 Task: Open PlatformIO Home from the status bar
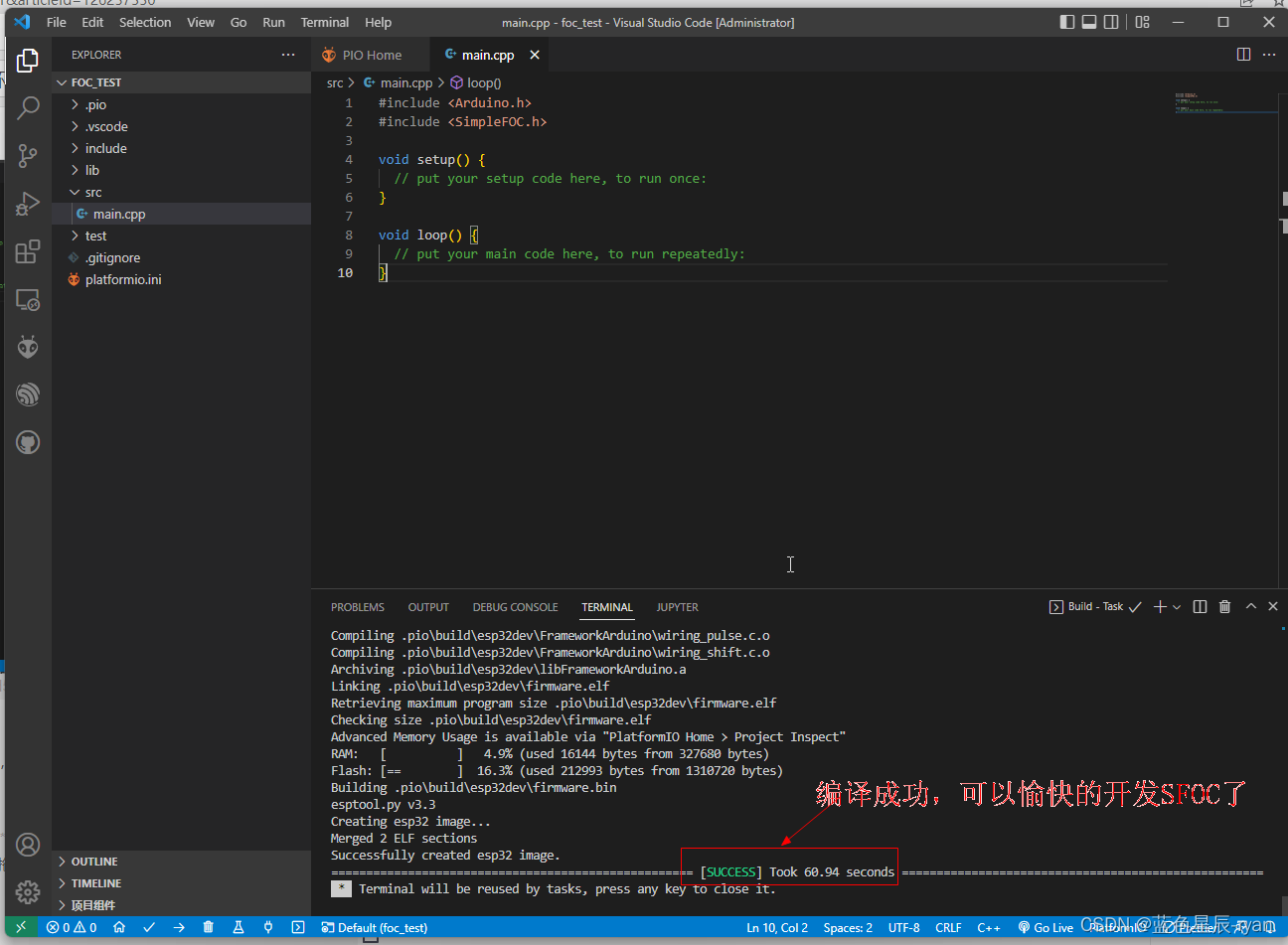(119, 927)
